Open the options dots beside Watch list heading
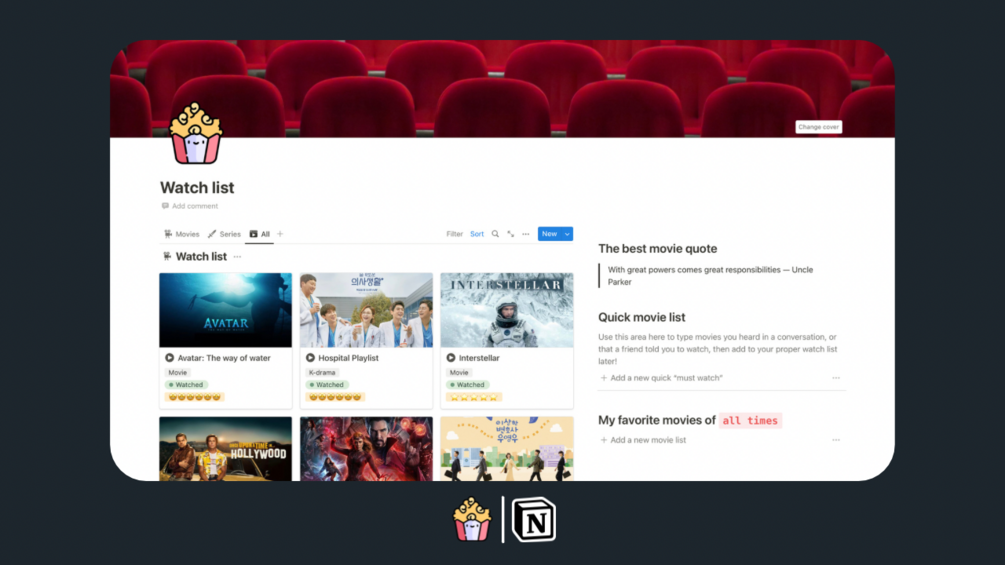 237,257
